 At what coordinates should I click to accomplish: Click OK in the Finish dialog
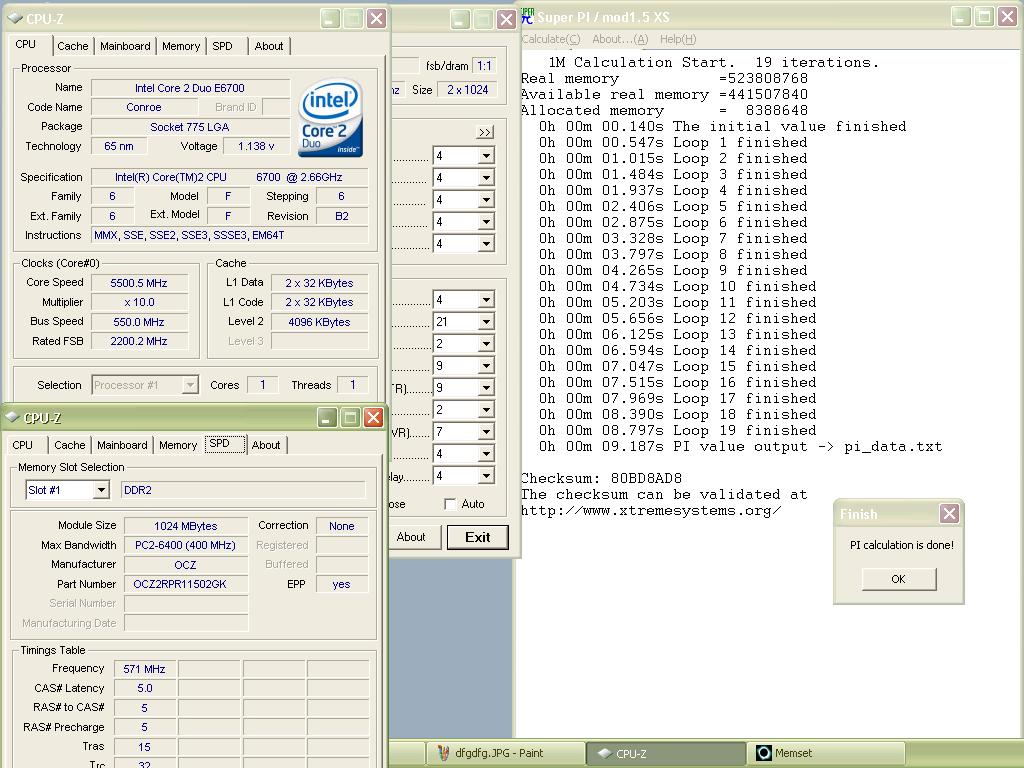(x=899, y=579)
